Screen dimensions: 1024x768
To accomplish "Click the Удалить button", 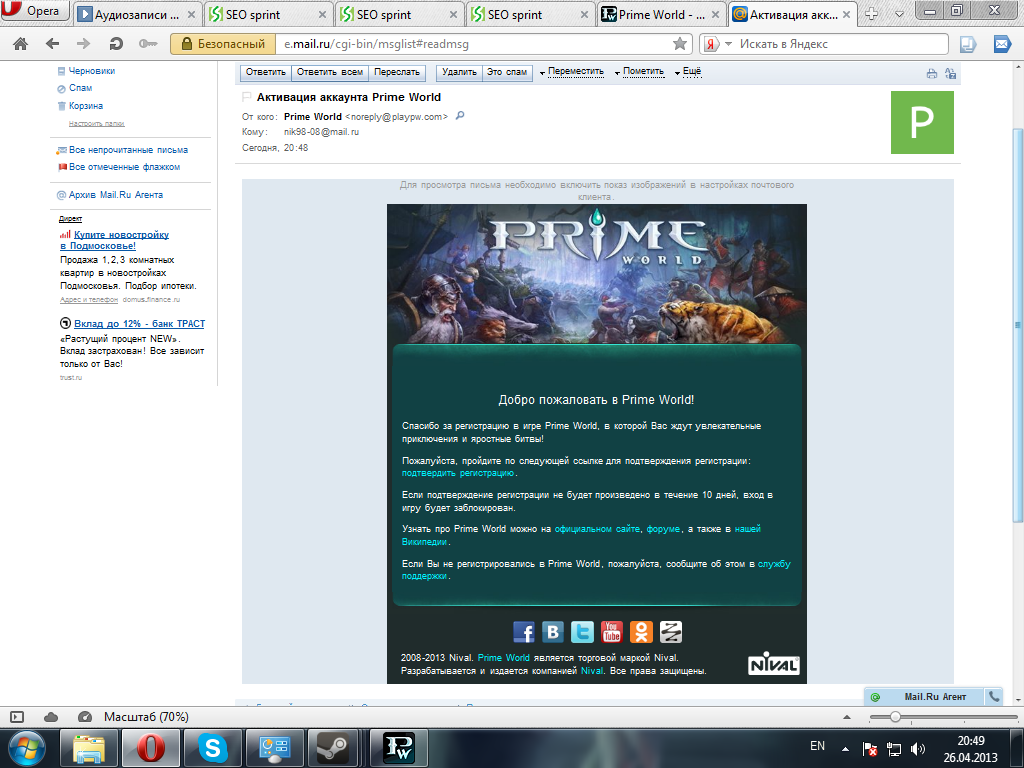I will tap(459, 72).
